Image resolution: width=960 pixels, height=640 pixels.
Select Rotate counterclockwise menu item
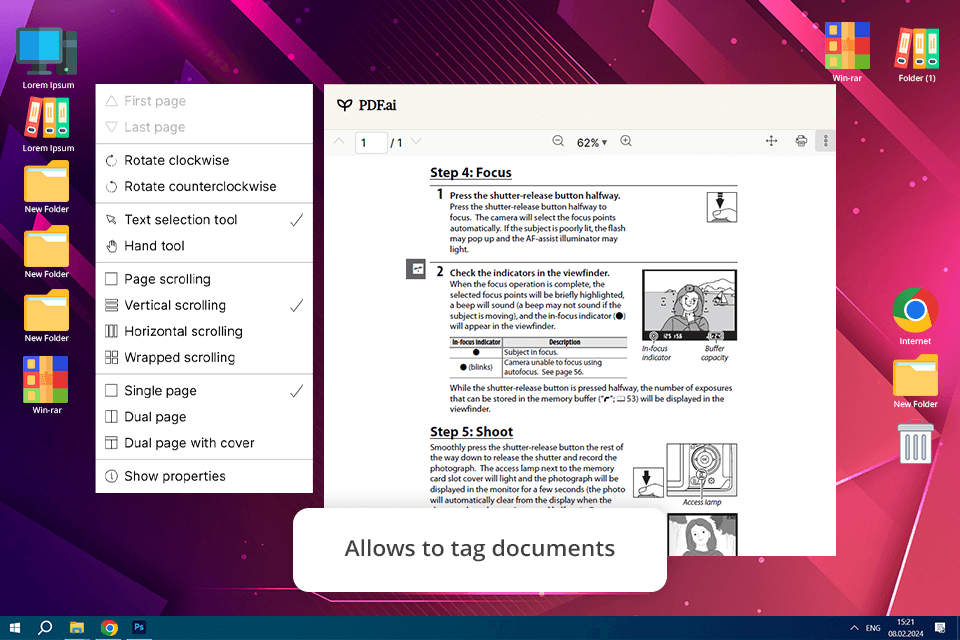(204, 187)
